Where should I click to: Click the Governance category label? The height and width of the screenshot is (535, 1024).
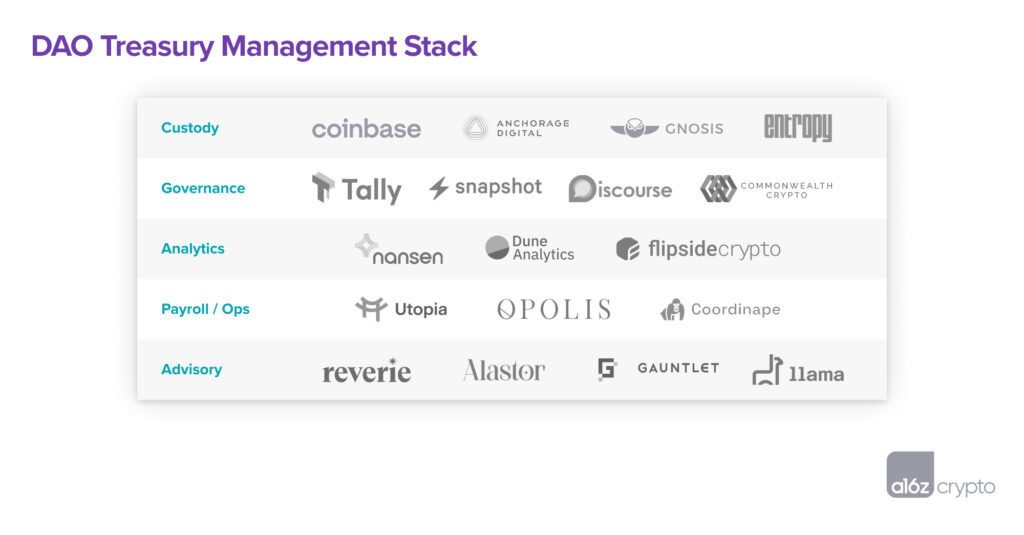pos(203,188)
